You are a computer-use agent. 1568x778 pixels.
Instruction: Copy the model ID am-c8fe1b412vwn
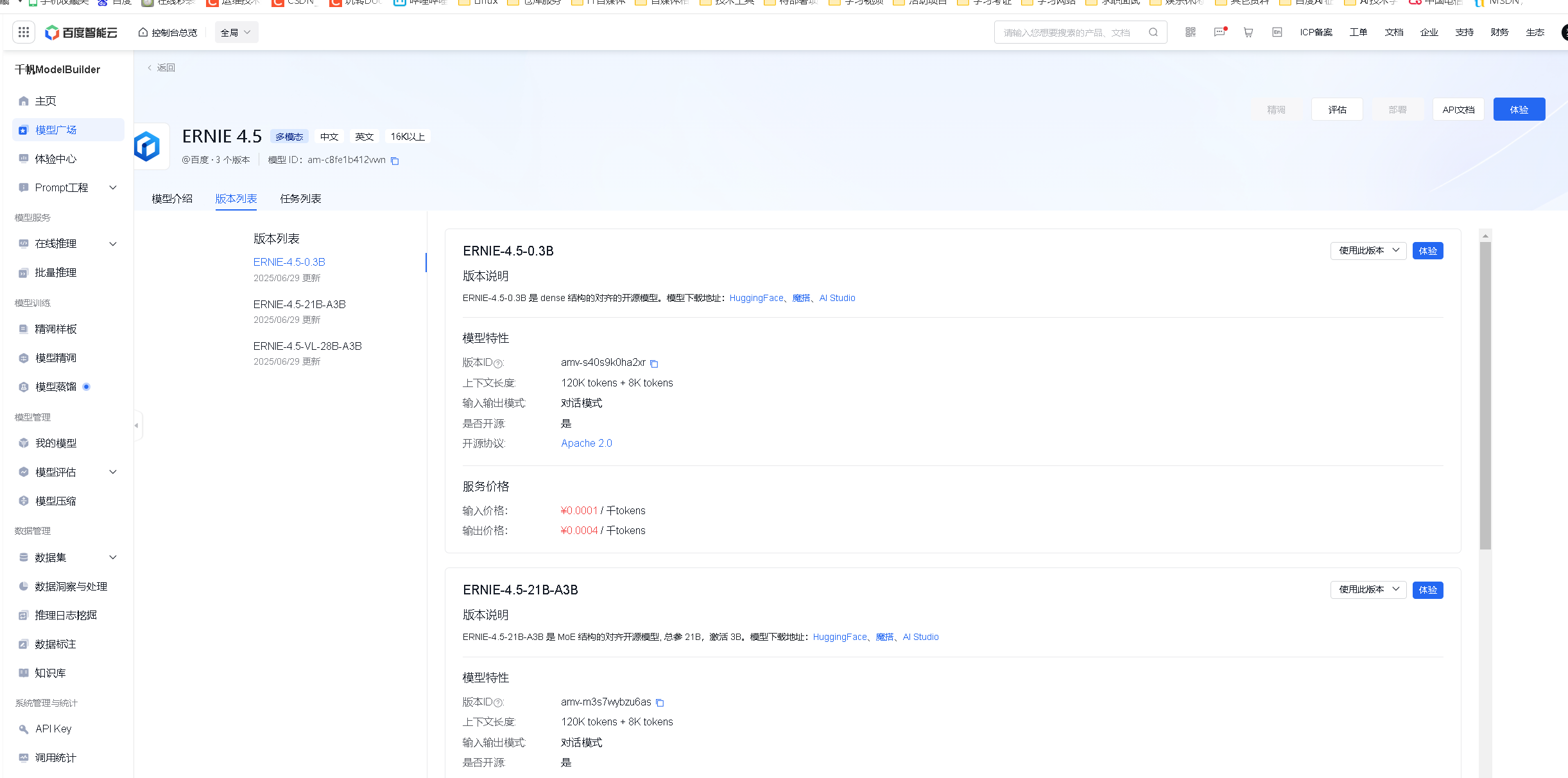pyautogui.click(x=395, y=160)
